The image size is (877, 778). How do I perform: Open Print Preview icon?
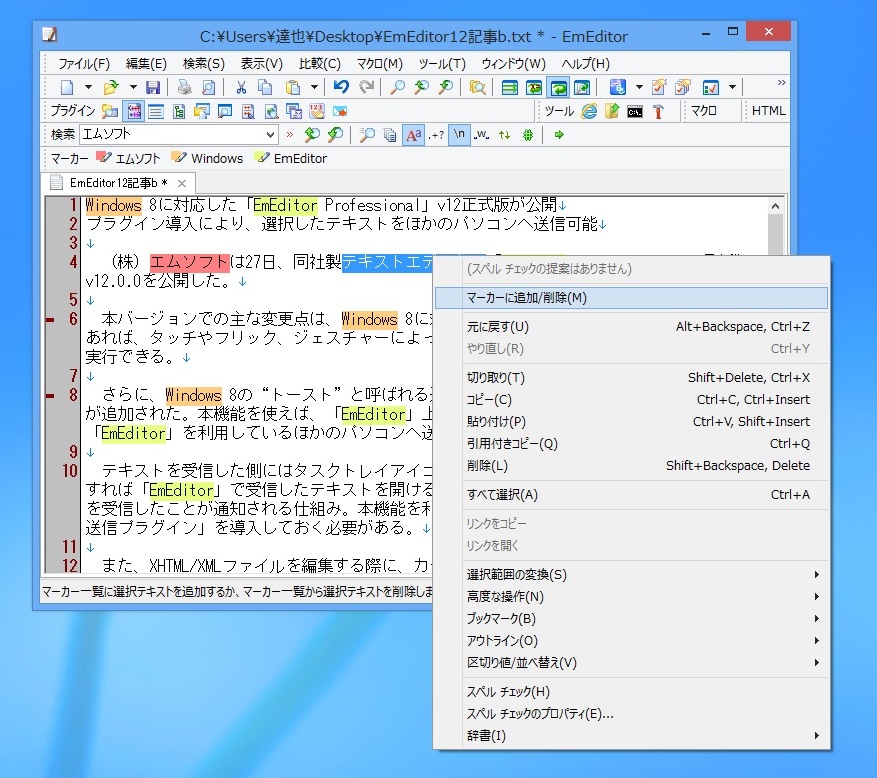click(208, 88)
